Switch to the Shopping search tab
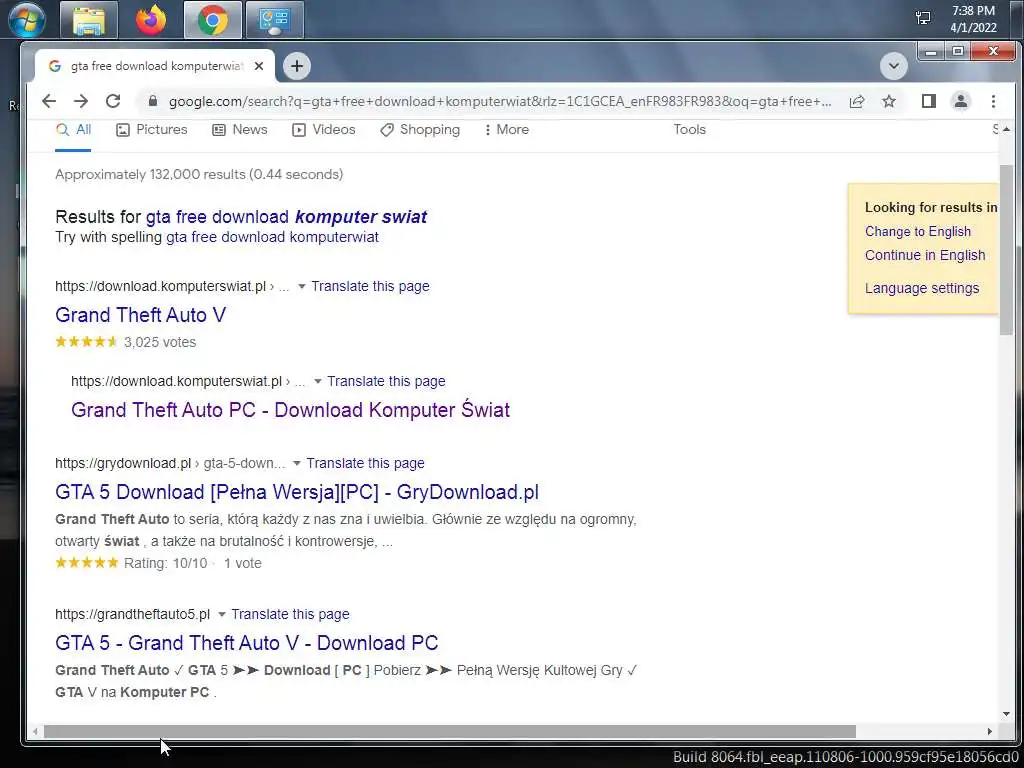Screen dimensions: 1024x768 pos(420,129)
